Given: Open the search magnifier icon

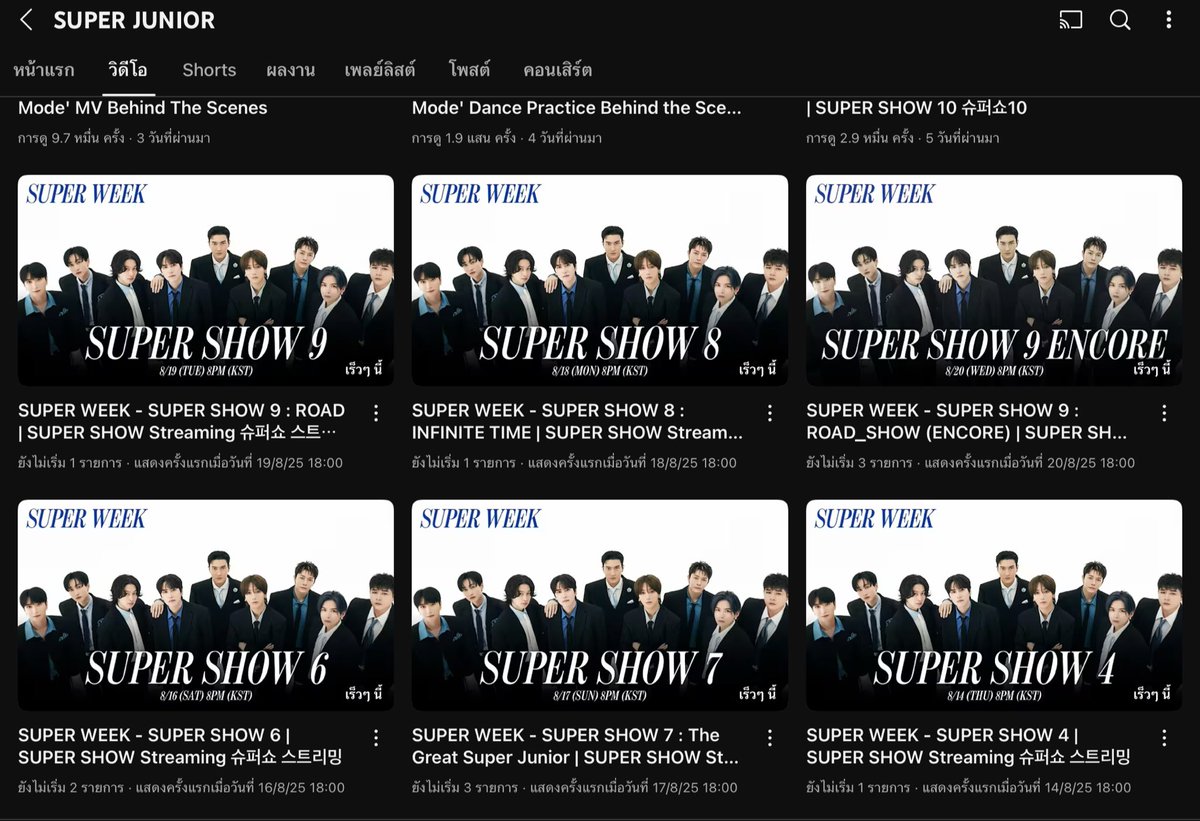Looking at the screenshot, I should coord(1120,20).
